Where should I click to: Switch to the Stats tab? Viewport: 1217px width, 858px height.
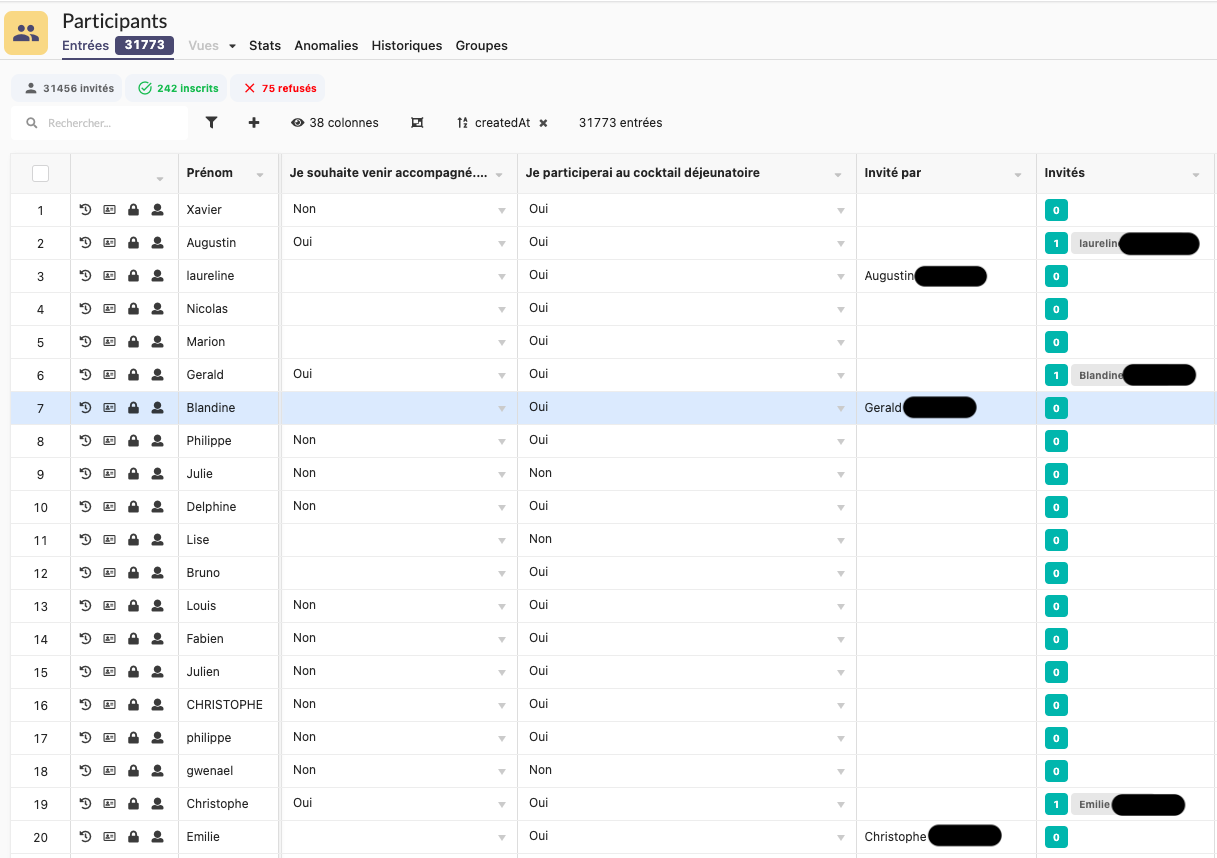(x=265, y=46)
